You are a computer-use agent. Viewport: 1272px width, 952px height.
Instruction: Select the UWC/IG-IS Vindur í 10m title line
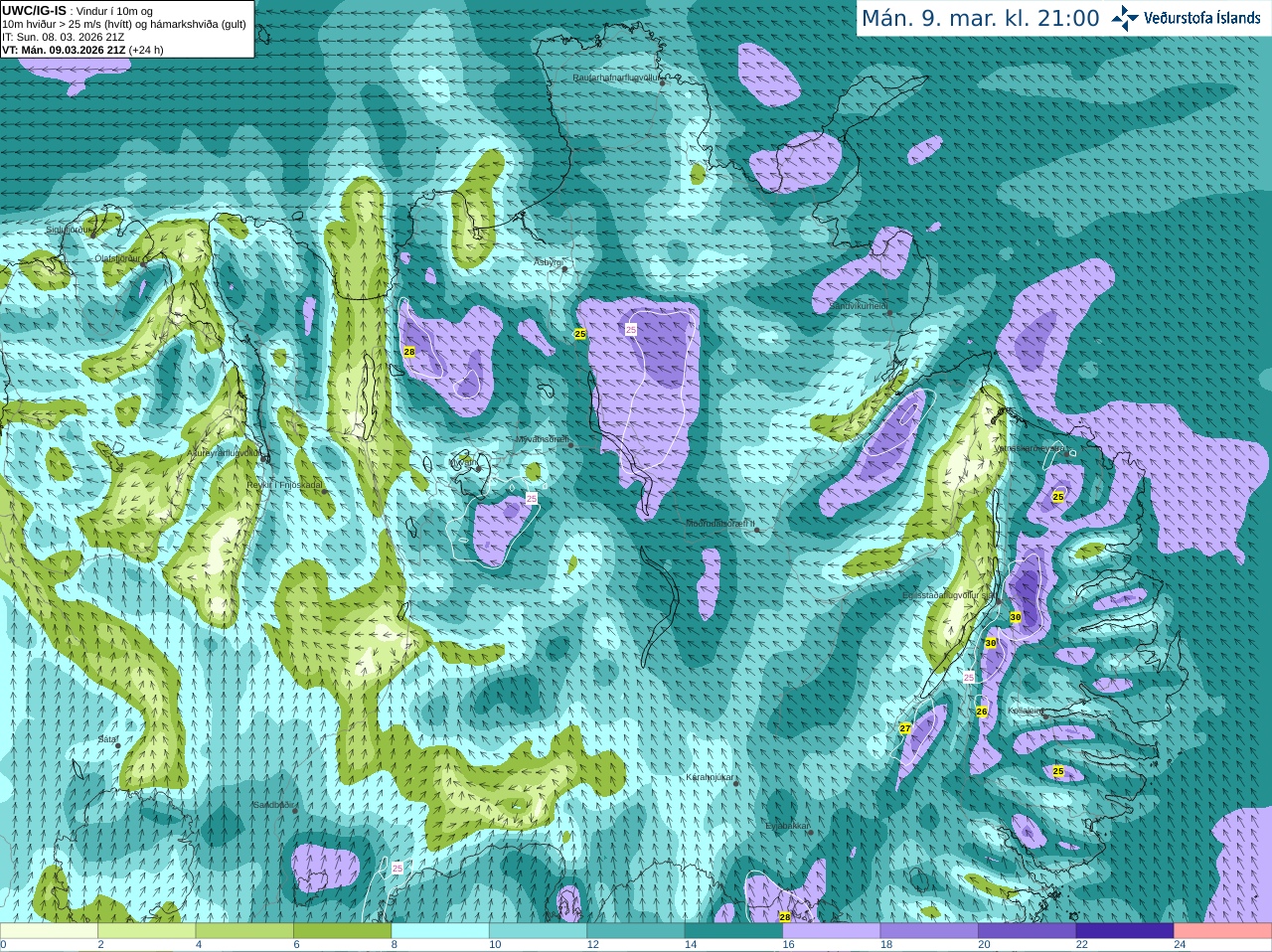click(78, 11)
